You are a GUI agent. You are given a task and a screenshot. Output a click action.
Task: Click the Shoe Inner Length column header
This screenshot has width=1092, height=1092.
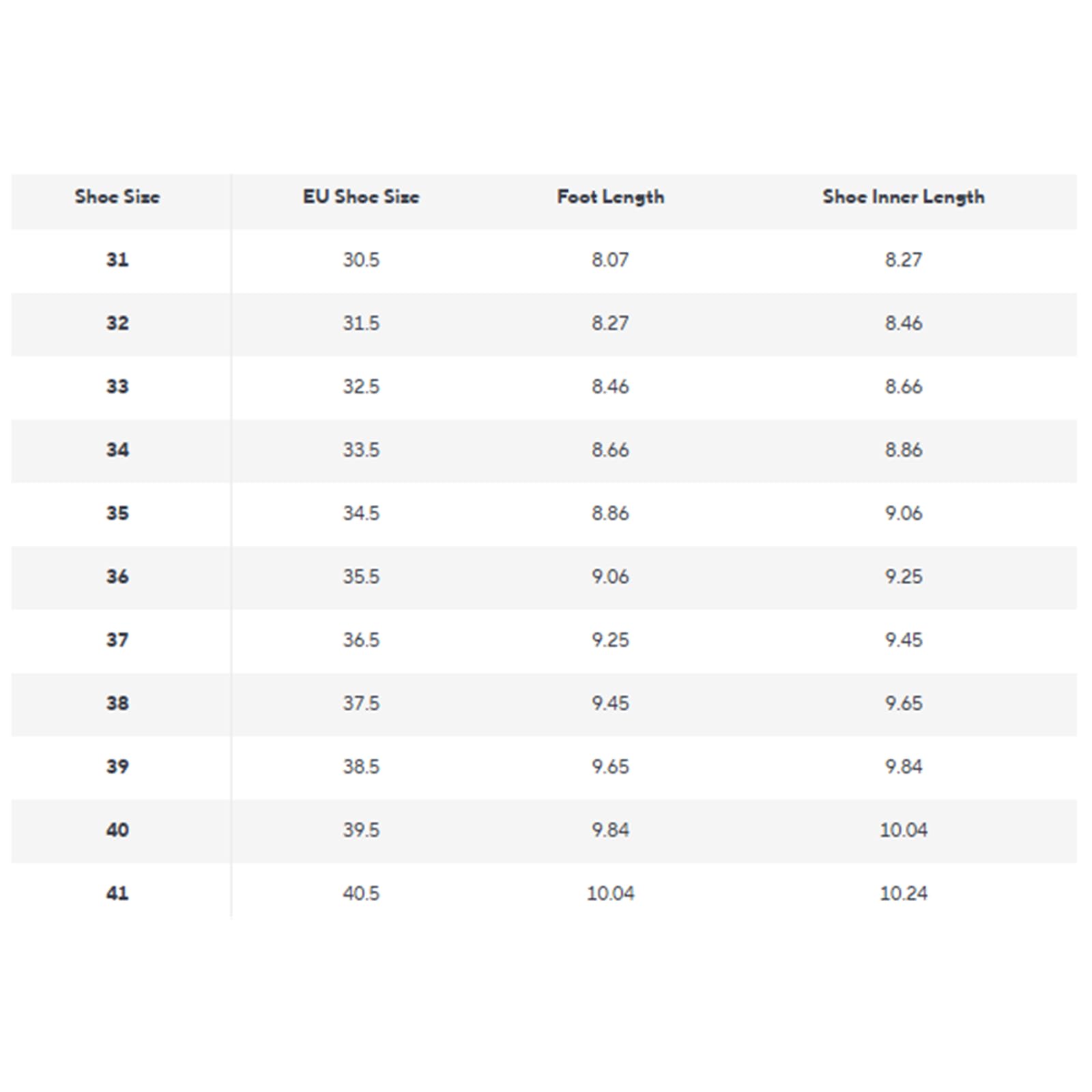(x=904, y=197)
